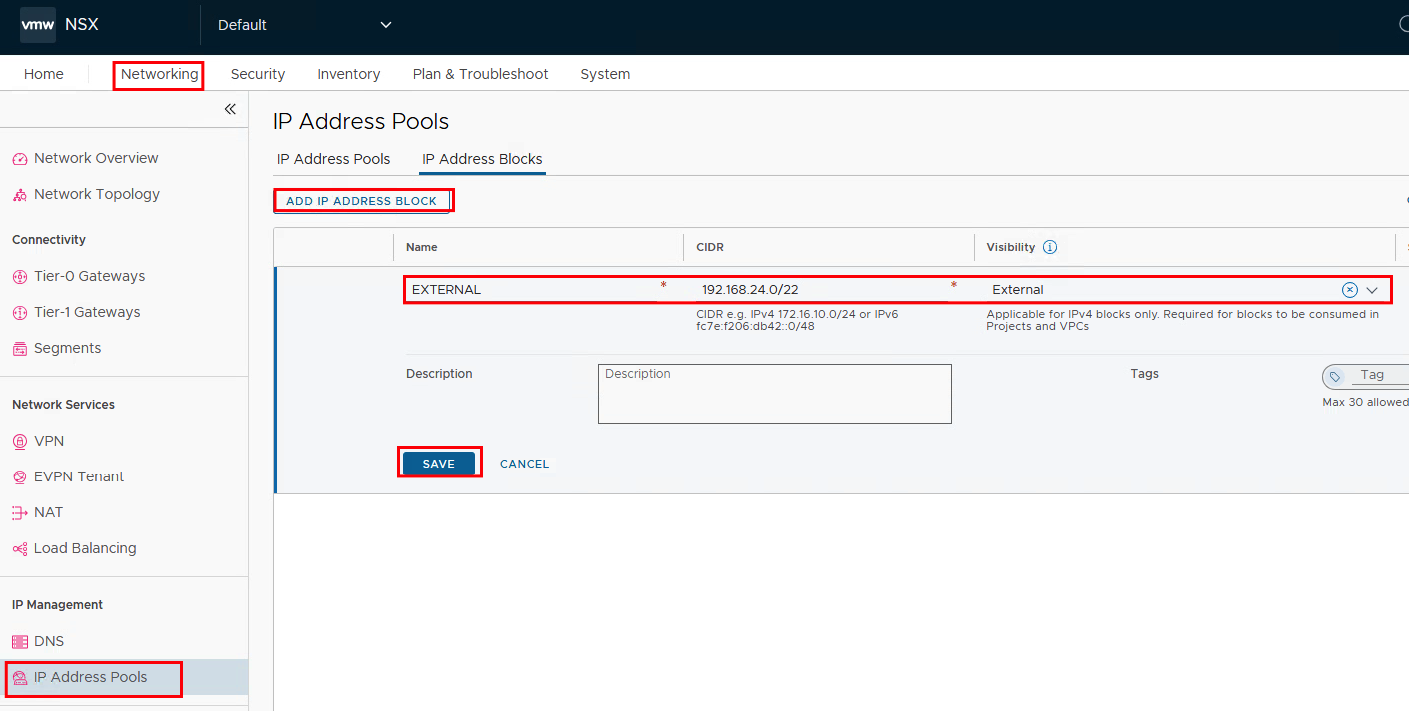Viewport: 1409px width, 711px height.
Task: Open NAT page
Action: tap(48, 512)
